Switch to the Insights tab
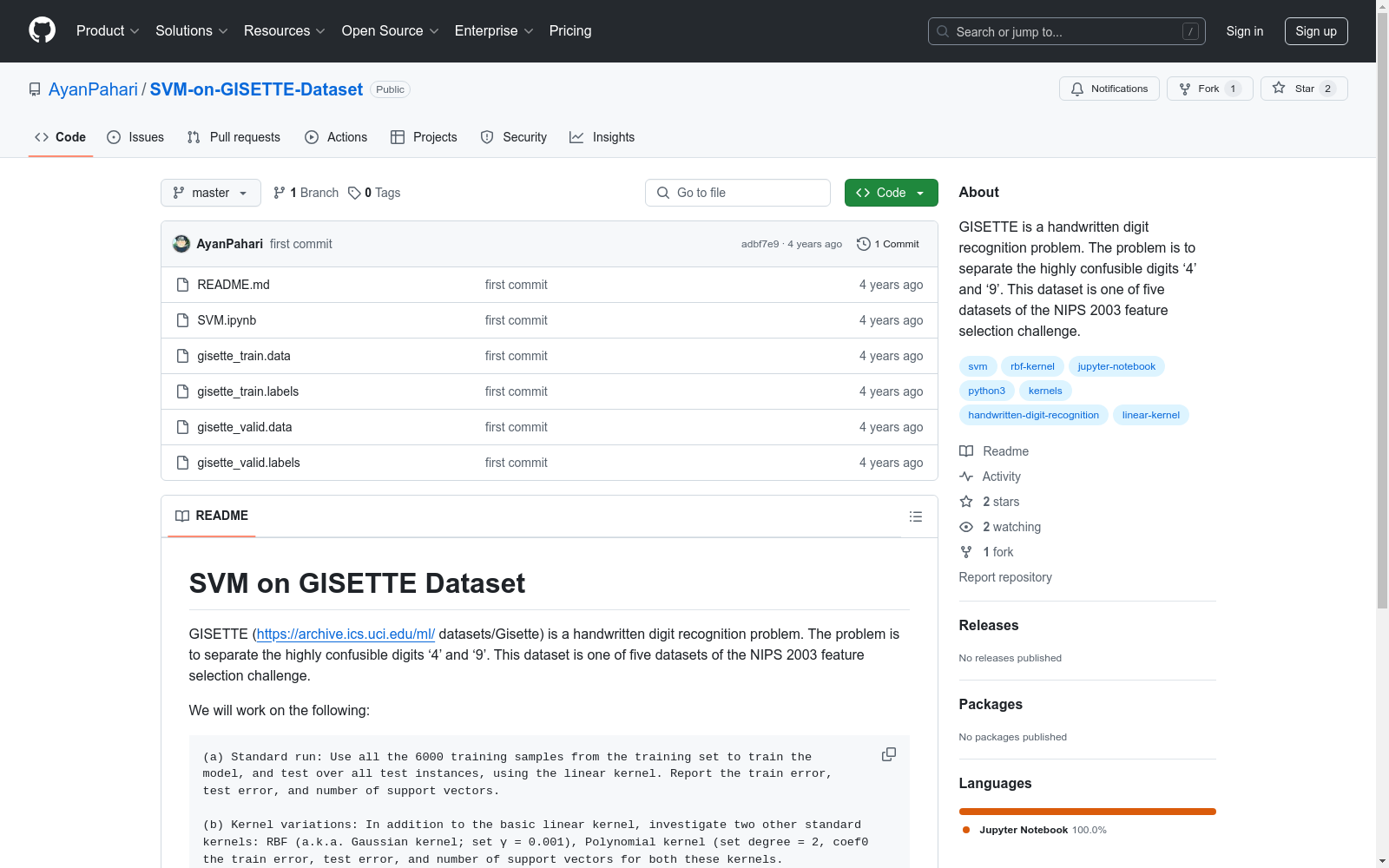 602,137
